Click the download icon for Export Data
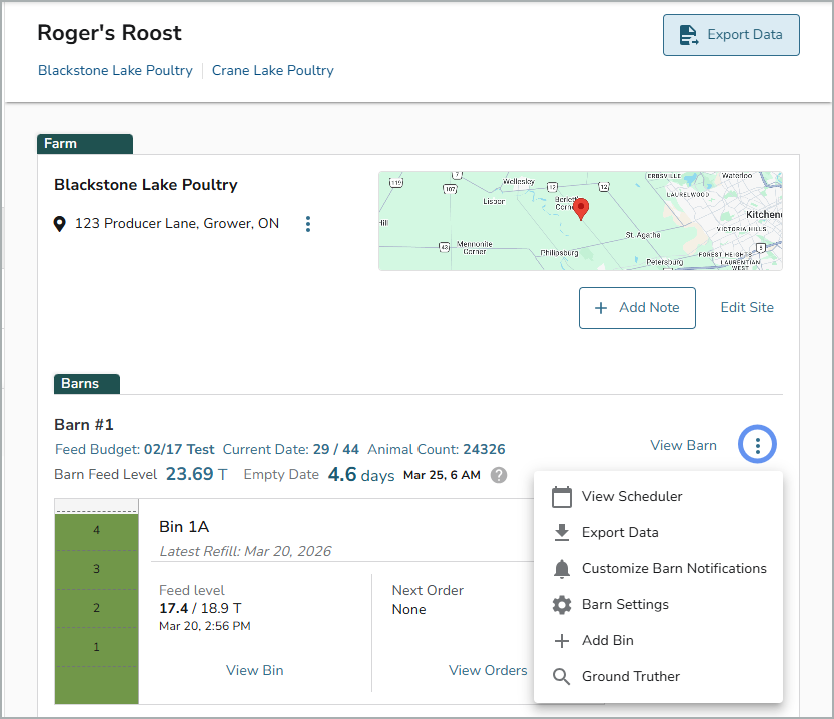 pyautogui.click(x=562, y=533)
